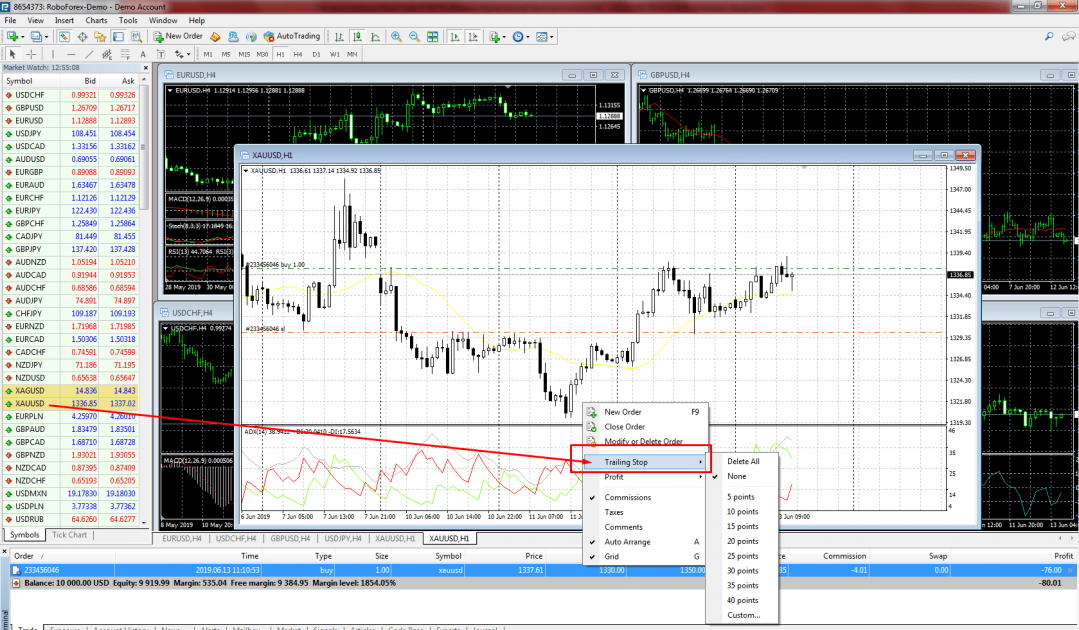
Task: Expand the Trailing Stop submenu
Action: (645, 462)
